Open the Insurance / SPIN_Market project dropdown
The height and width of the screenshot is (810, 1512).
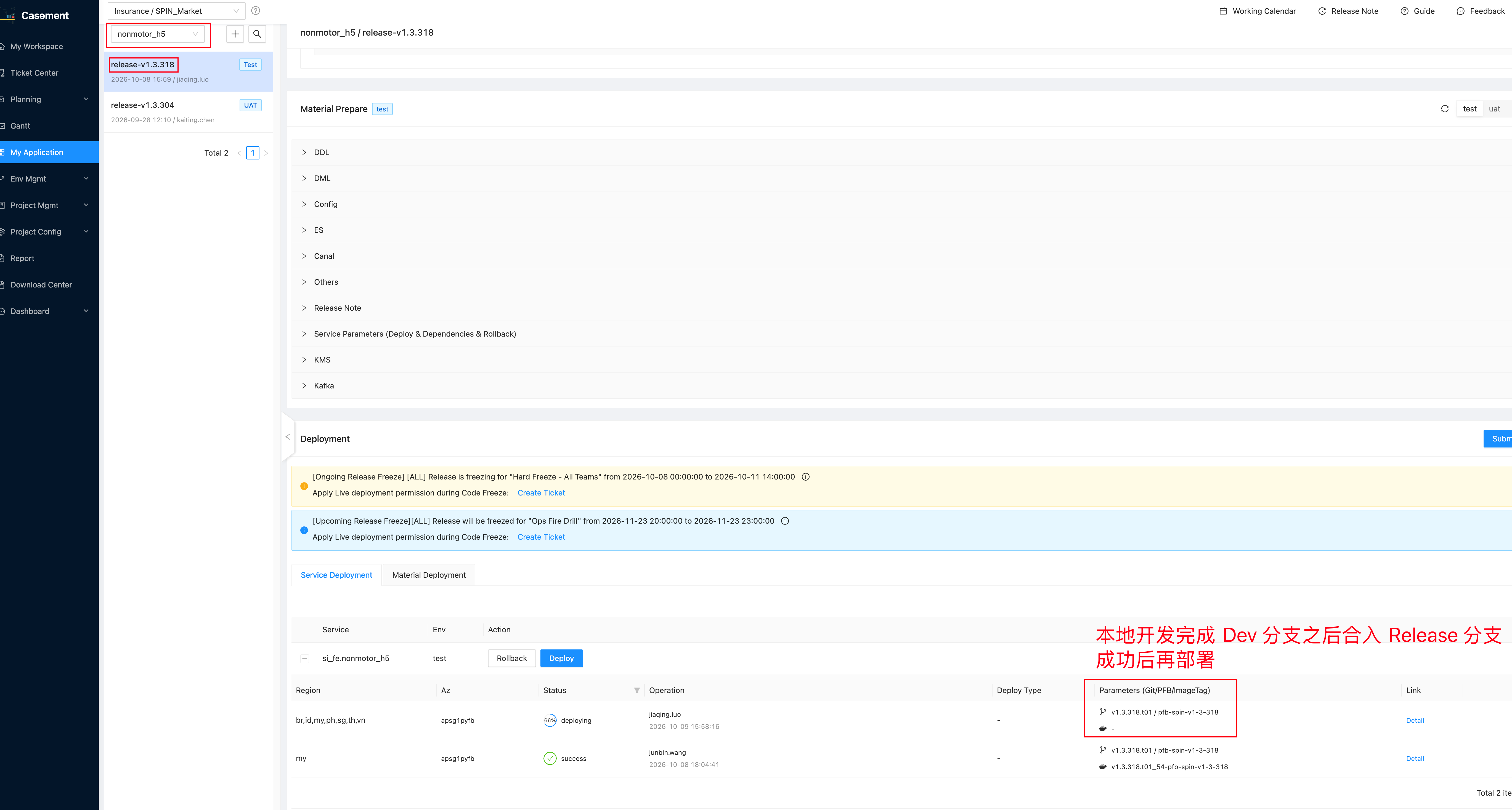(x=176, y=11)
